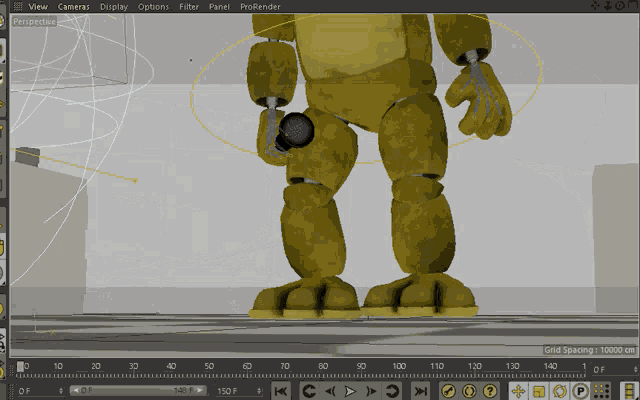Click the left arrow of preview range slider
640x400 pixels.
76,391
